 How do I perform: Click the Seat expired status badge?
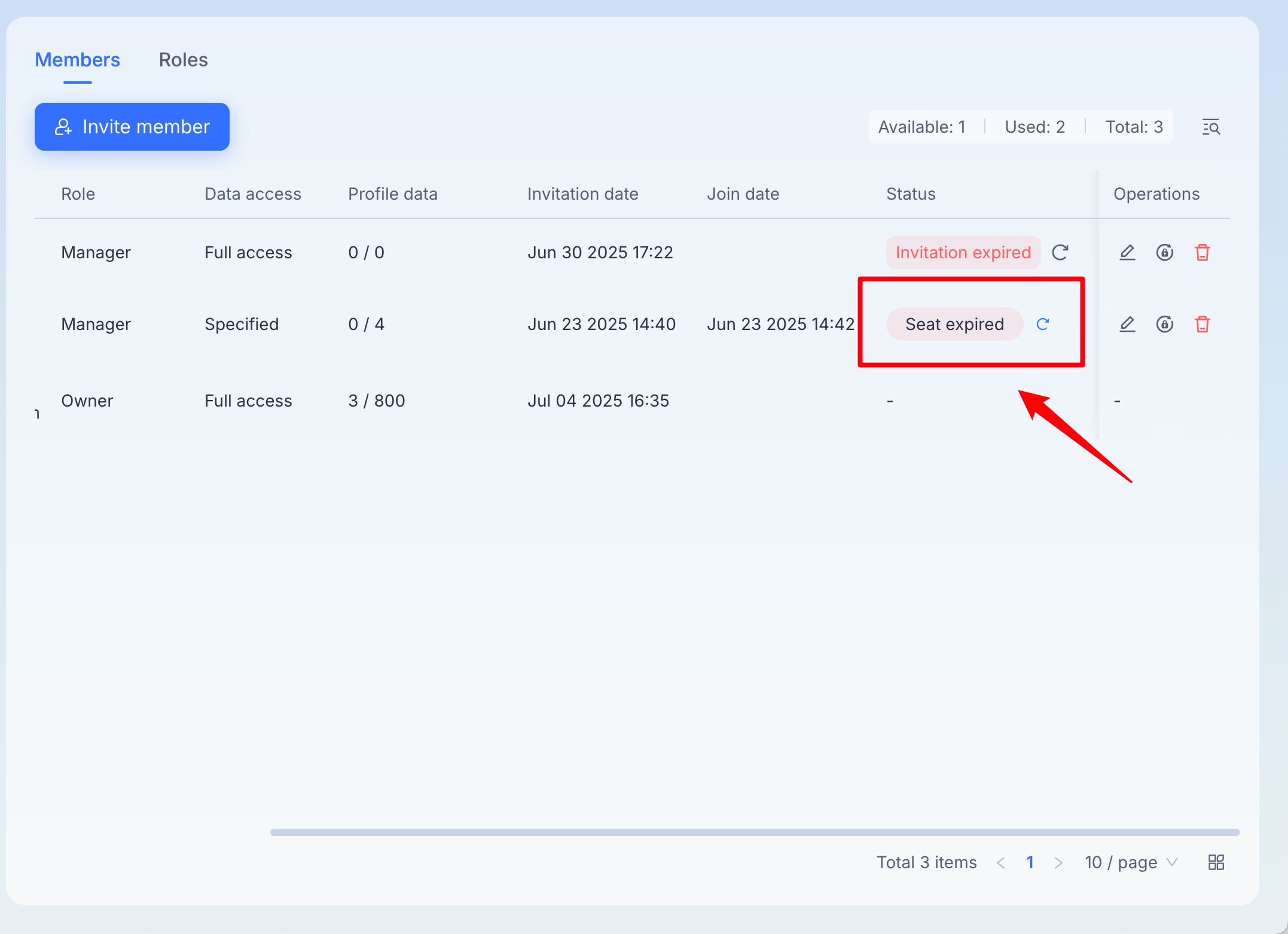[x=954, y=324]
